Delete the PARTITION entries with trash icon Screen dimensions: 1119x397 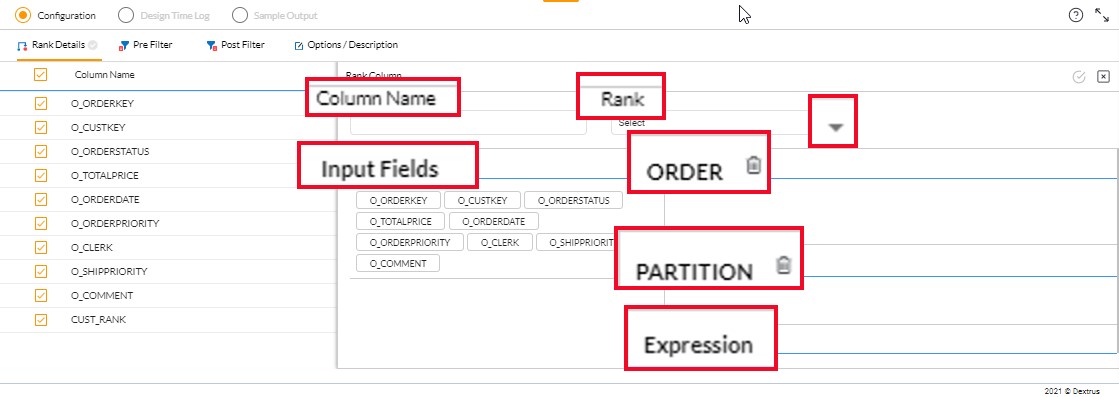click(784, 265)
